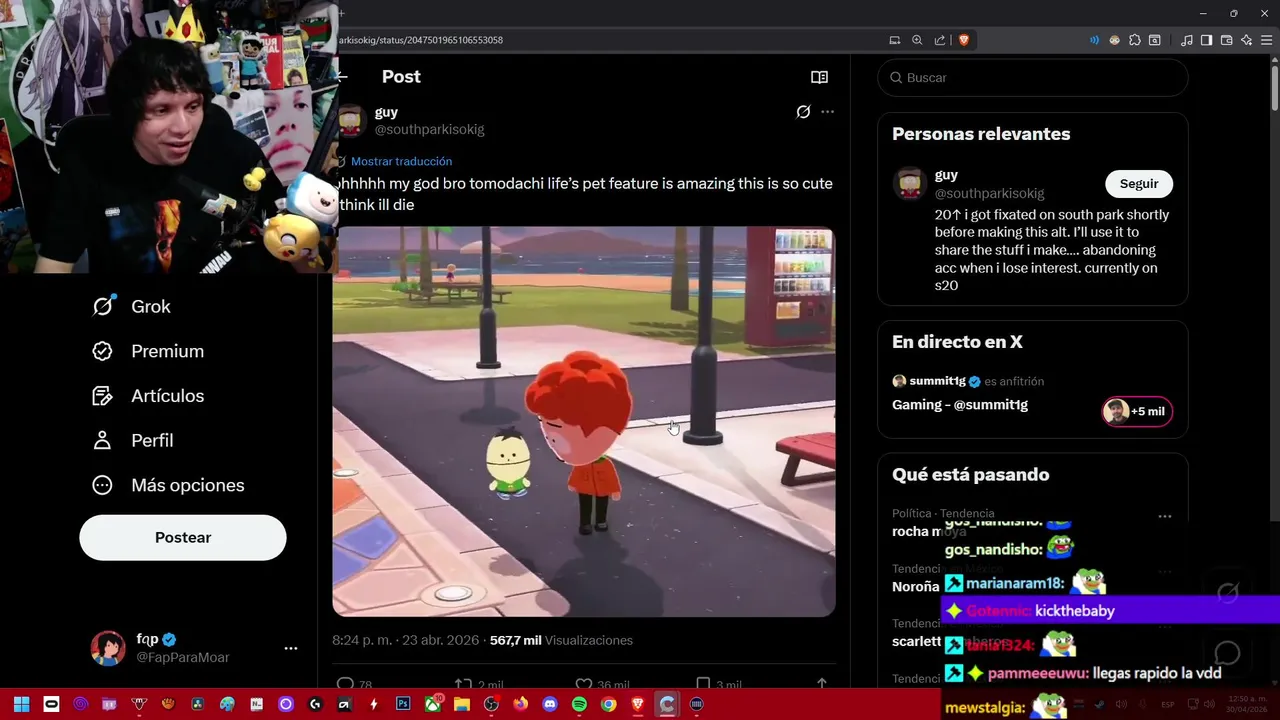Open Spotify from the taskbar

[x=579, y=704]
